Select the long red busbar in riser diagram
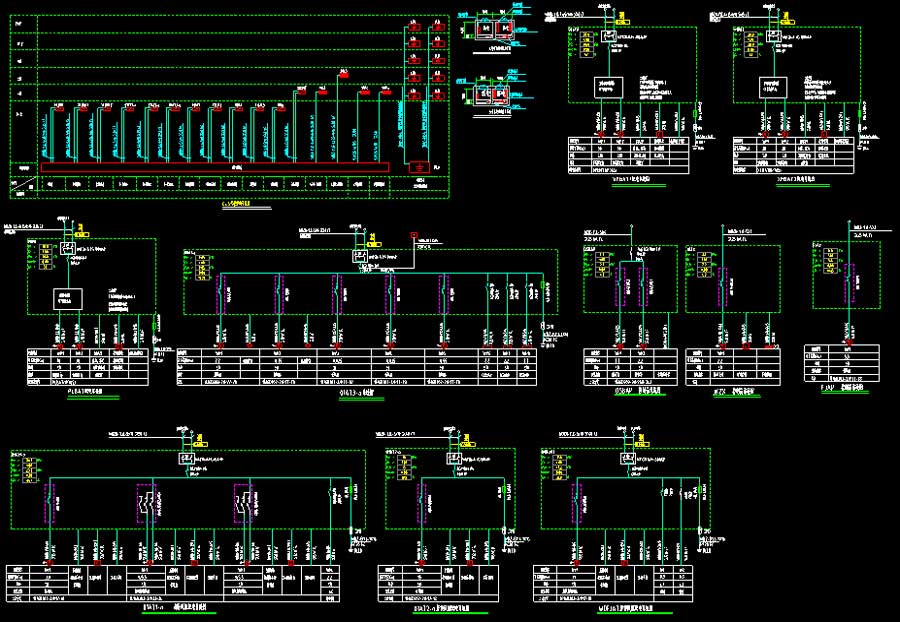 tap(215, 167)
